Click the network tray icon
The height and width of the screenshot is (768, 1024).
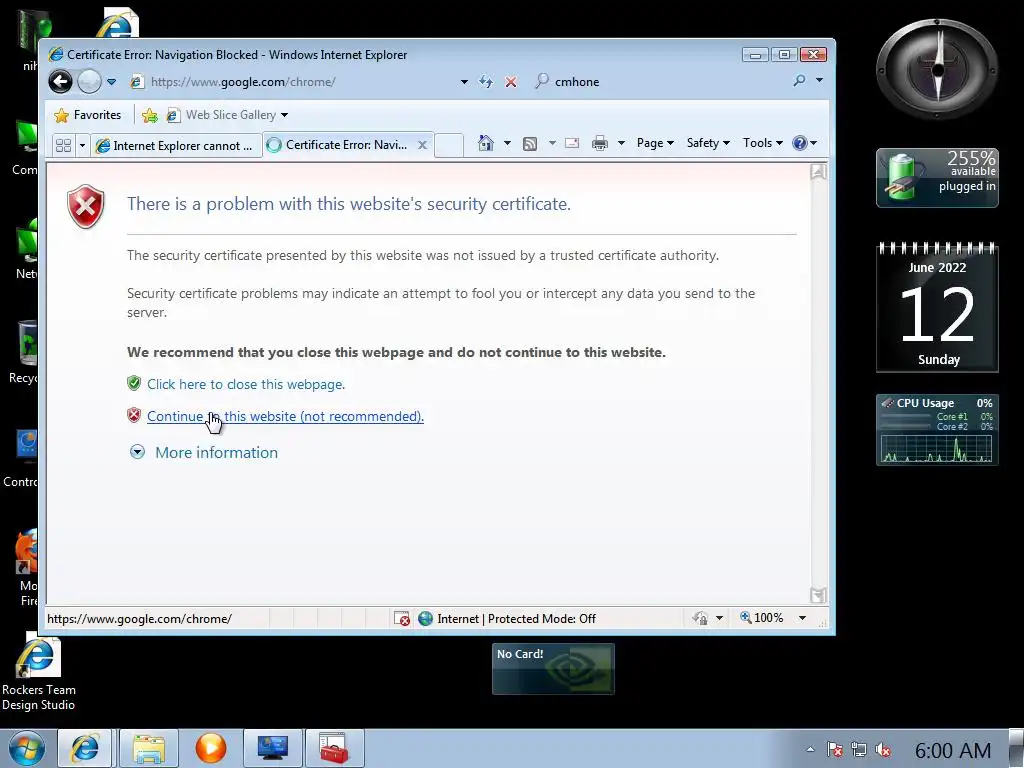click(859, 750)
